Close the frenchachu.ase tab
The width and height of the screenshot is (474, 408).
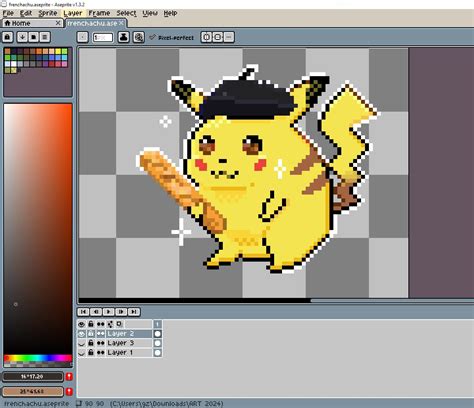point(121,23)
